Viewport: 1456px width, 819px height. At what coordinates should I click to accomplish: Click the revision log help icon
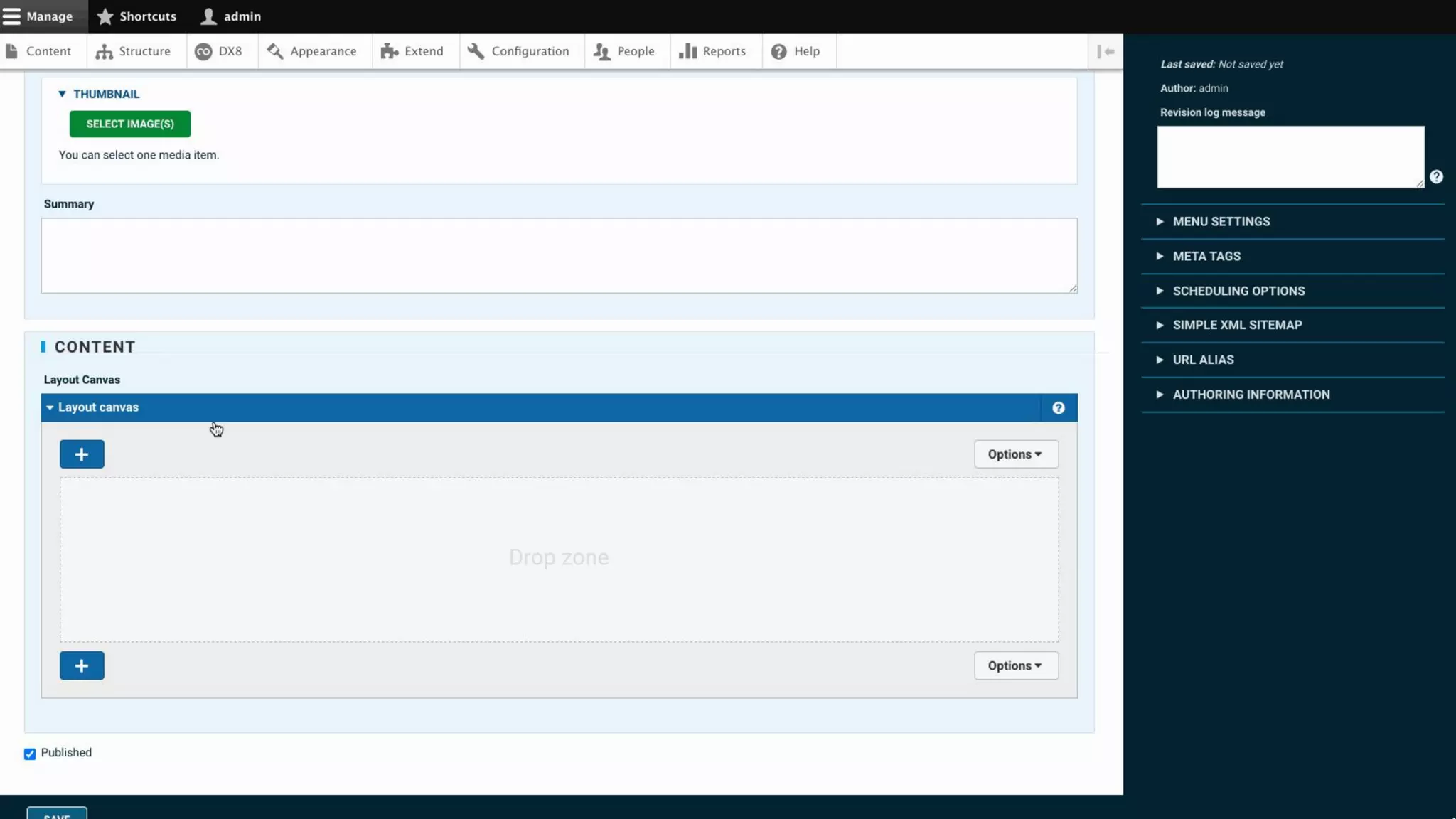coord(1436,177)
